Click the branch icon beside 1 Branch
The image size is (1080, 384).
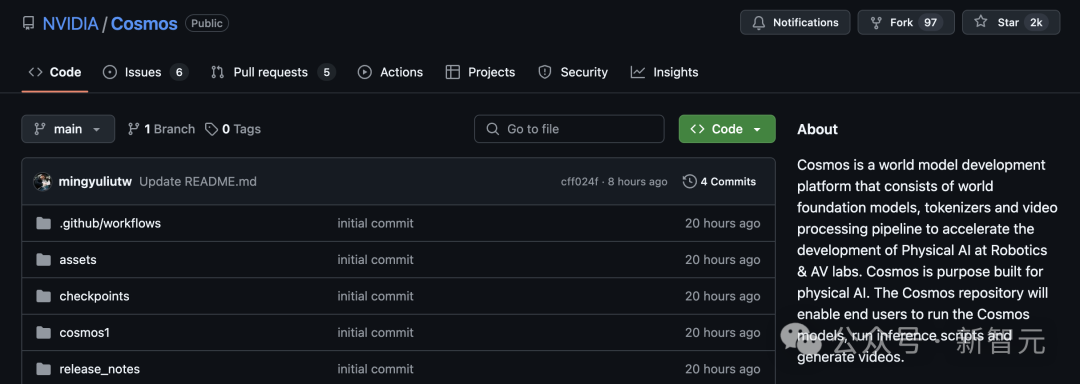134,129
